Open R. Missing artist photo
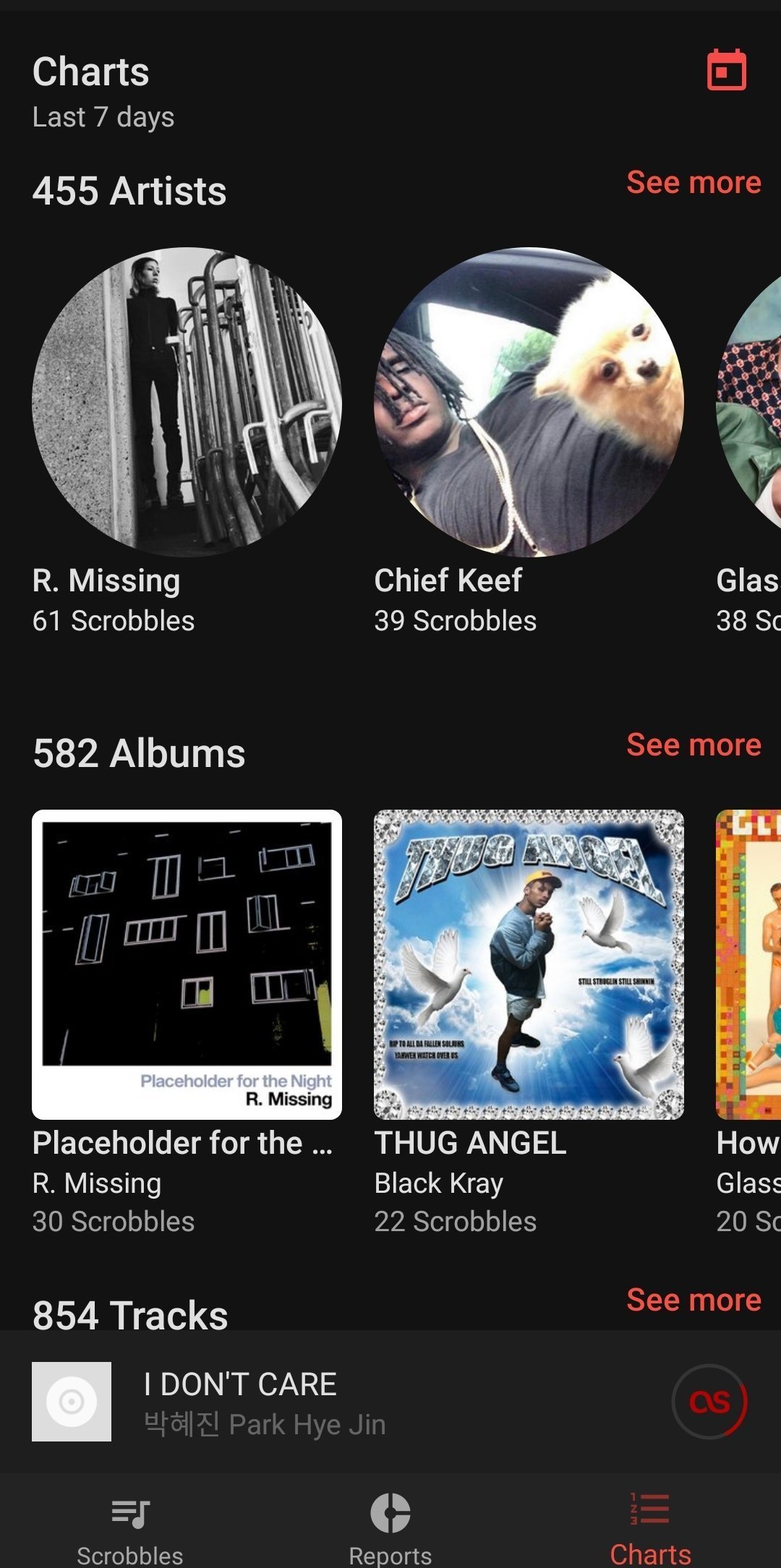This screenshot has width=781, height=1568. pos(187,402)
